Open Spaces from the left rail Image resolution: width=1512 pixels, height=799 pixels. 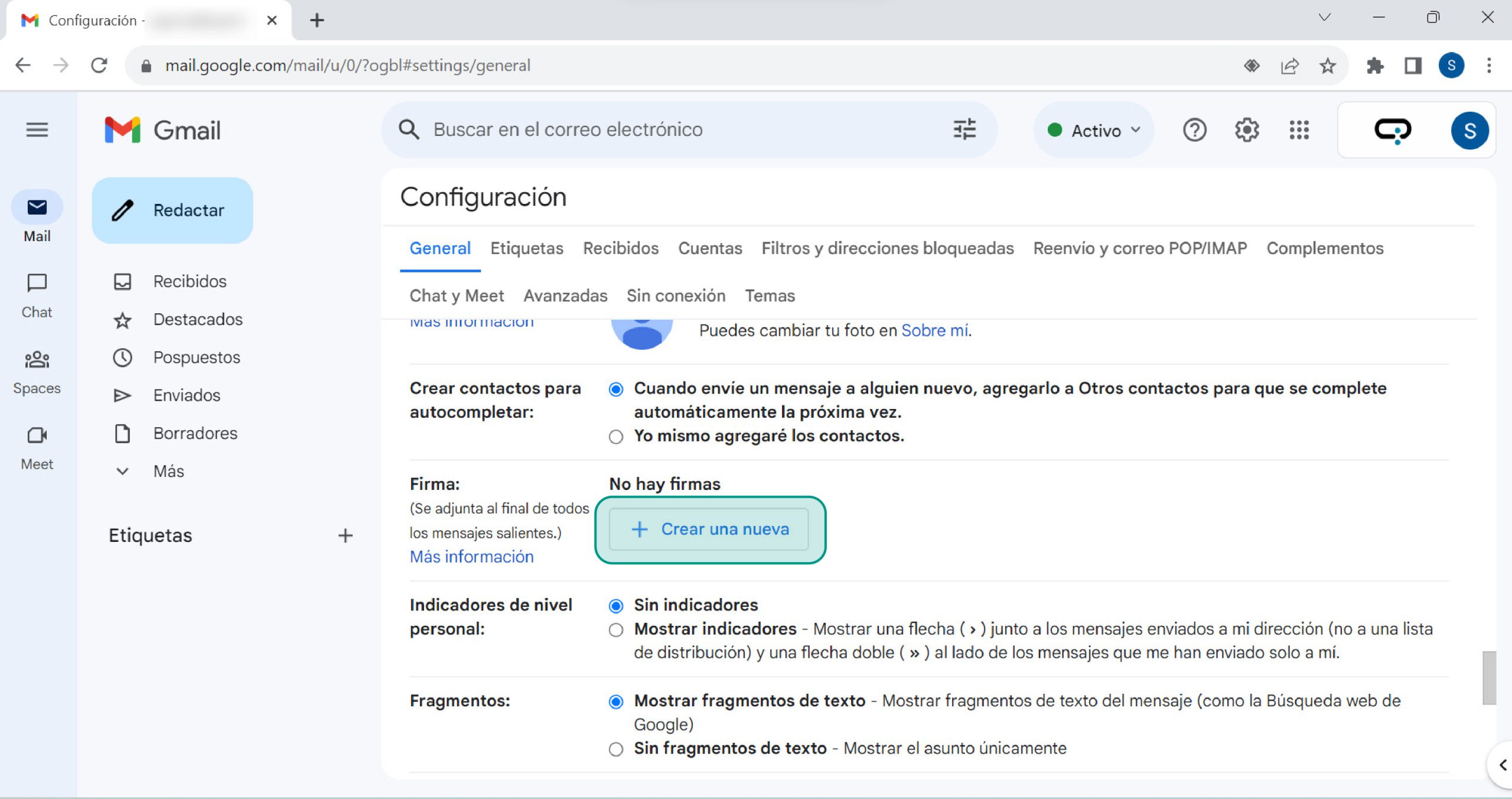click(37, 371)
